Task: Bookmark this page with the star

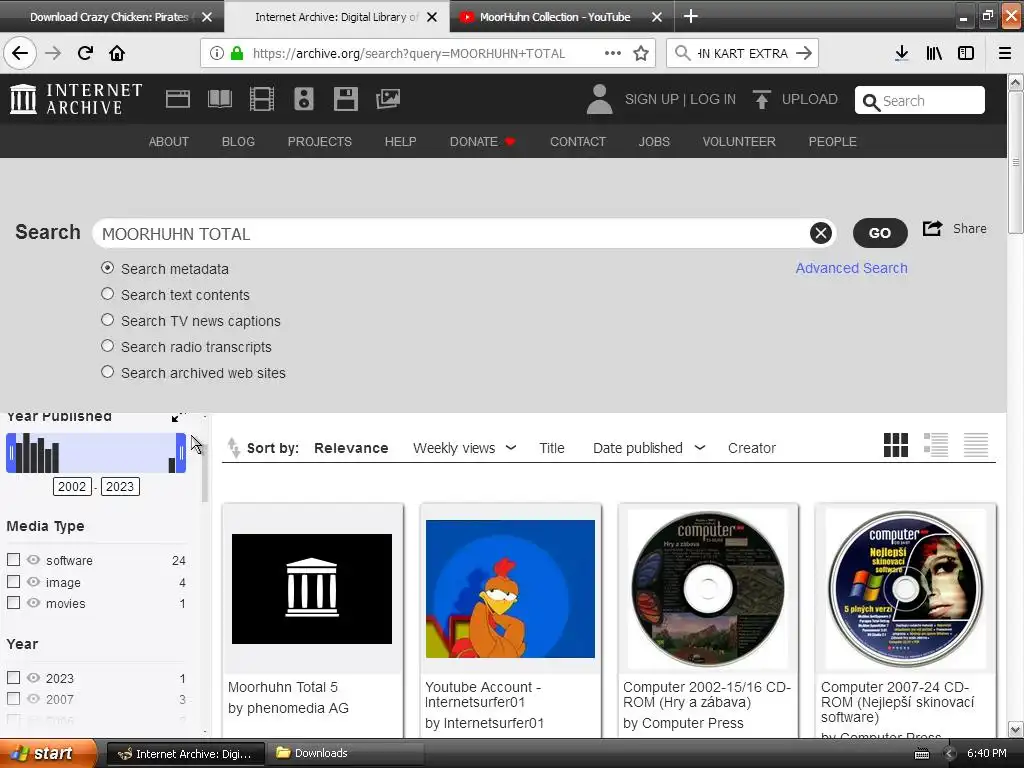Action: pos(641,54)
